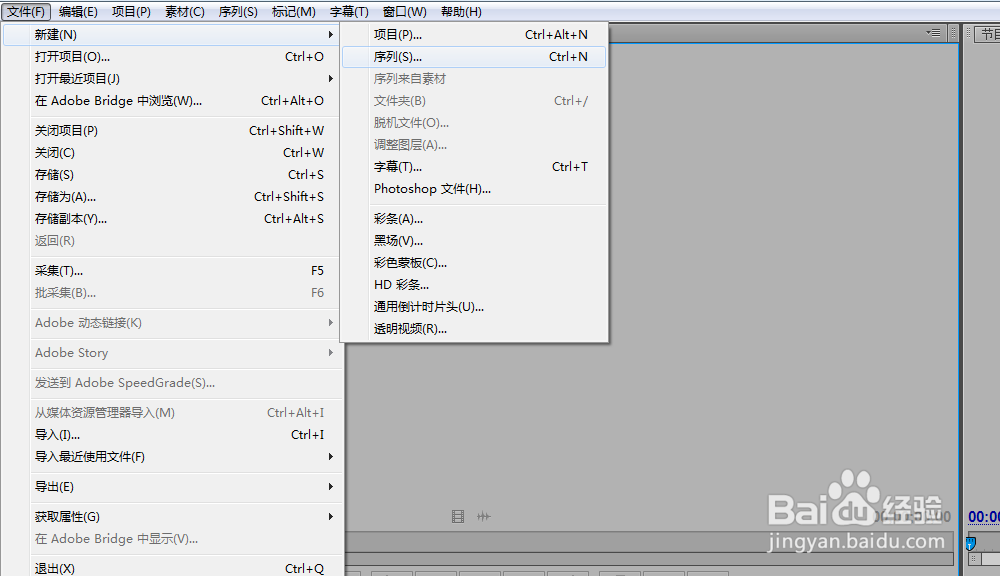
Task: Create new 序列(S)... from submenu
Action: 474,57
